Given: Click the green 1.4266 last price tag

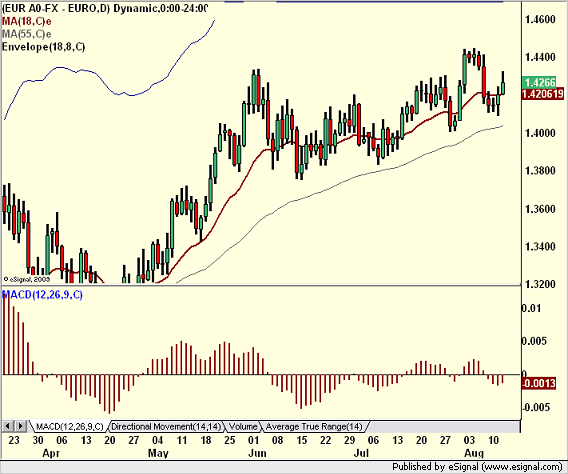Looking at the screenshot, I should tap(540, 82).
